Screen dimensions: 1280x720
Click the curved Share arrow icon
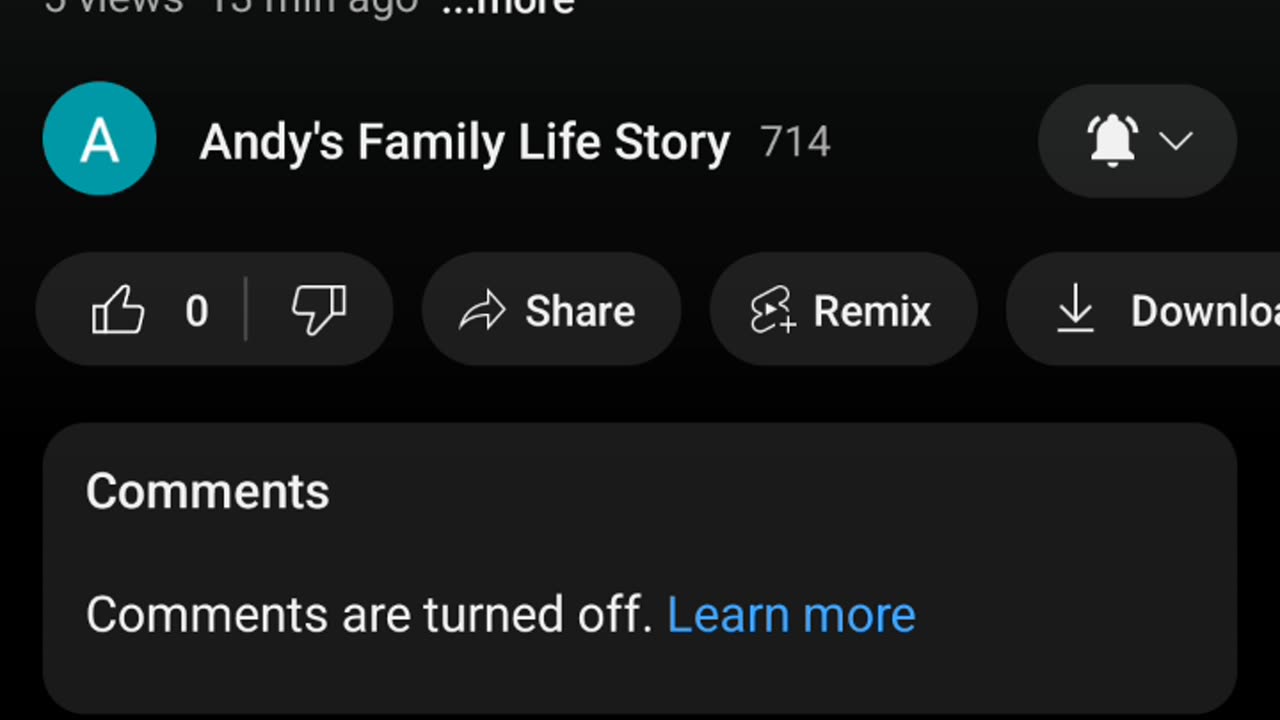pos(482,311)
